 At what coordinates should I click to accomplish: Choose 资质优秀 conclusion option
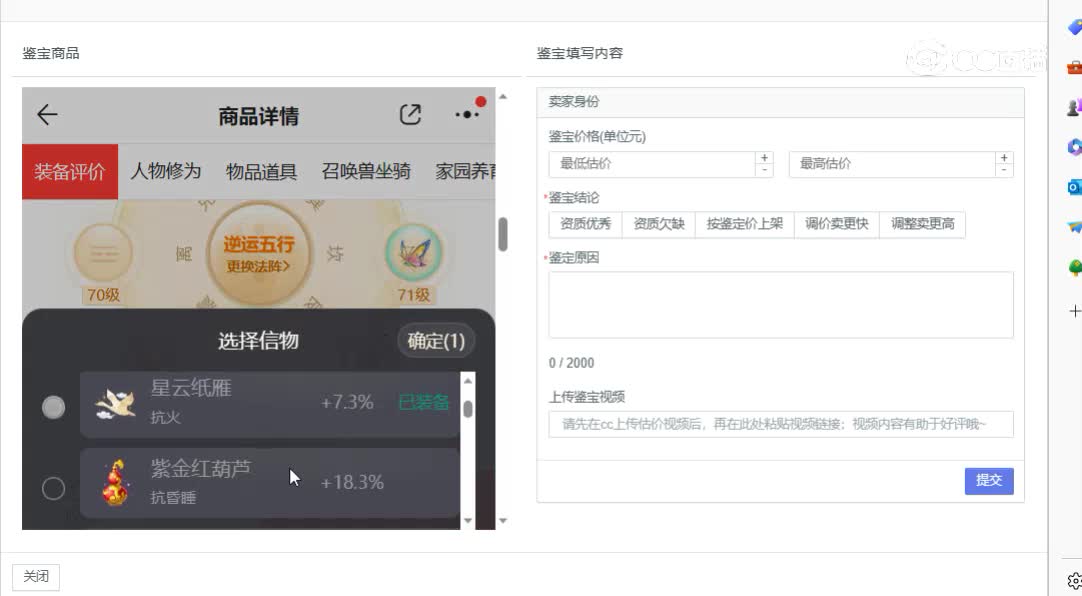585,224
